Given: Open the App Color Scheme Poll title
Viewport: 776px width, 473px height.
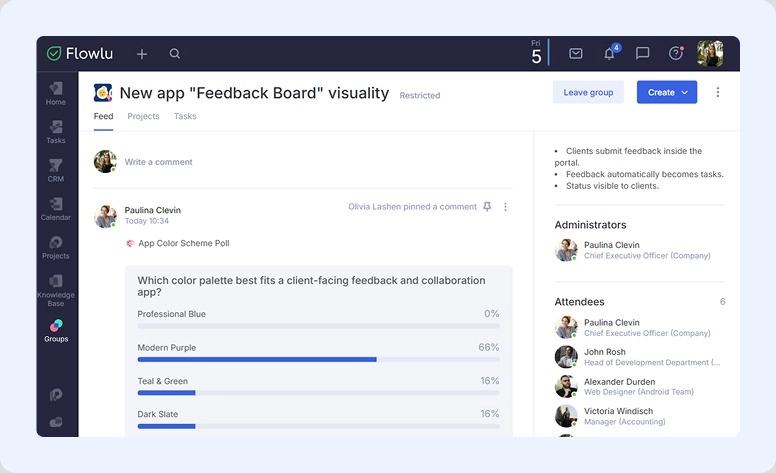Looking at the screenshot, I should (184, 243).
